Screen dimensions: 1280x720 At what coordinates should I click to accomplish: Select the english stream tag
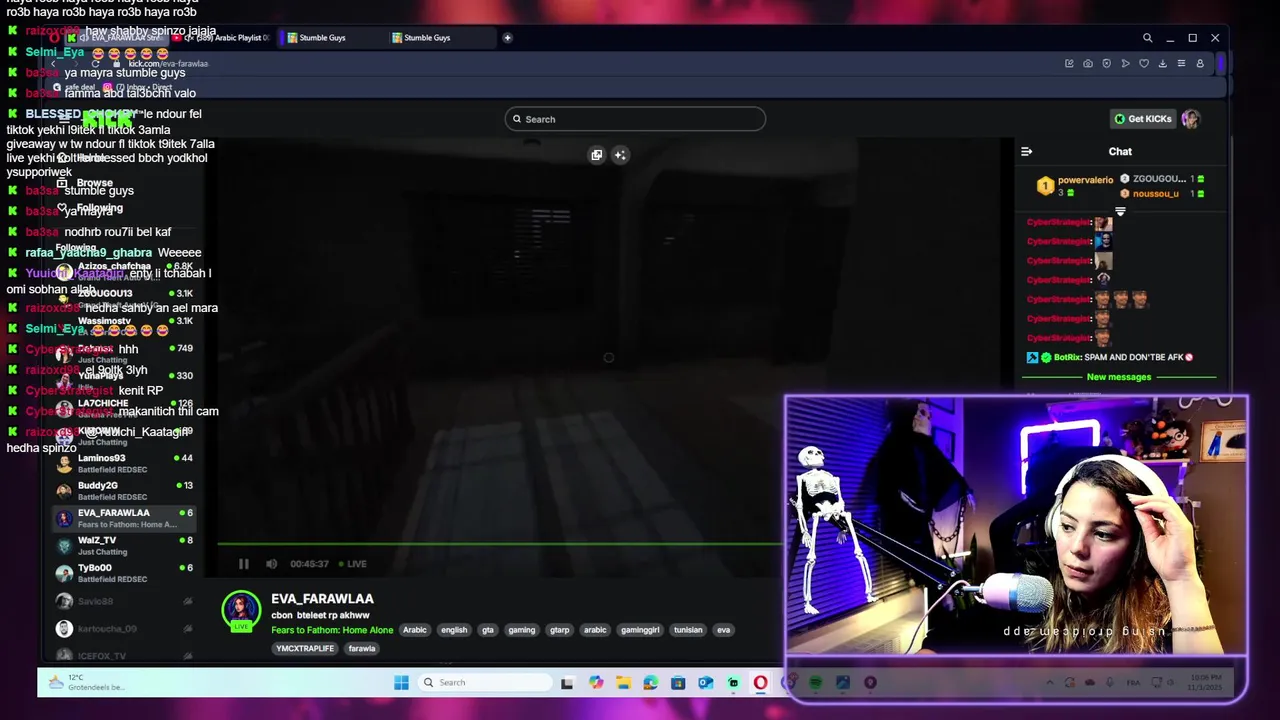point(454,630)
